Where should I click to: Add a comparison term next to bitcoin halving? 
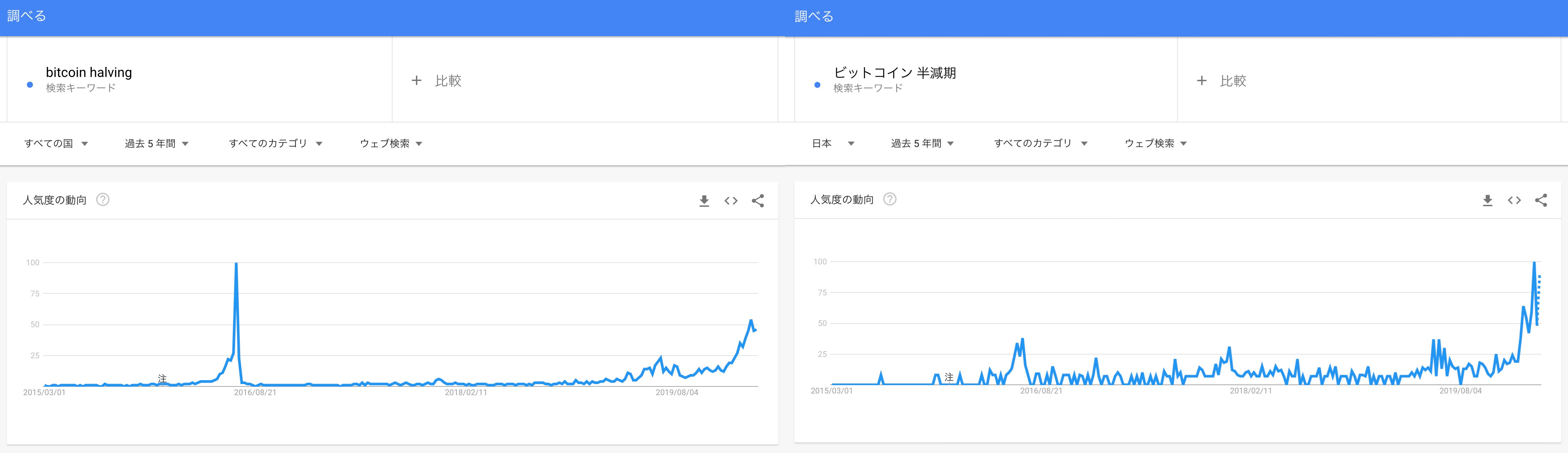(436, 80)
